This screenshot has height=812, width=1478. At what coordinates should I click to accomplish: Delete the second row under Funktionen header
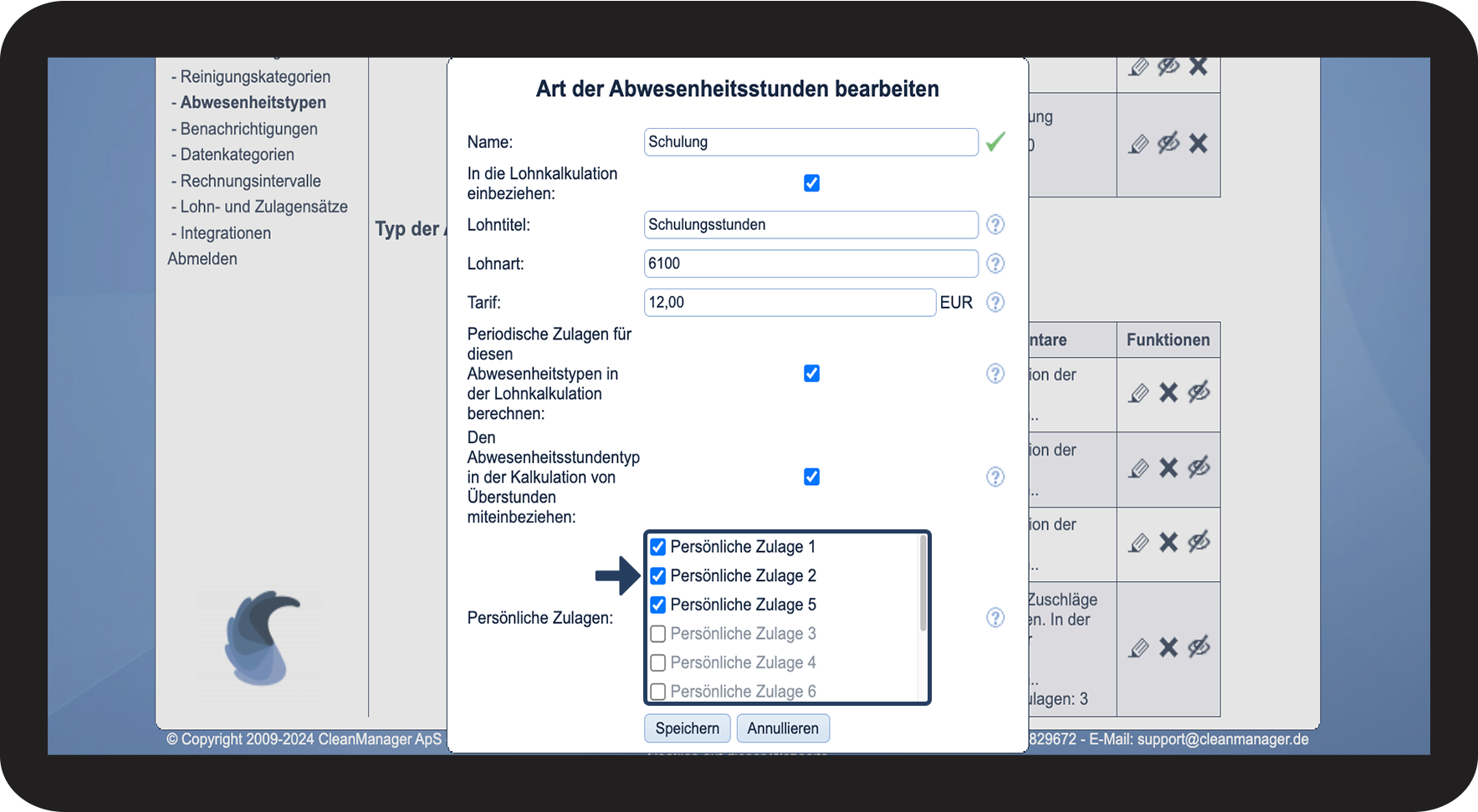click(x=1169, y=467)
